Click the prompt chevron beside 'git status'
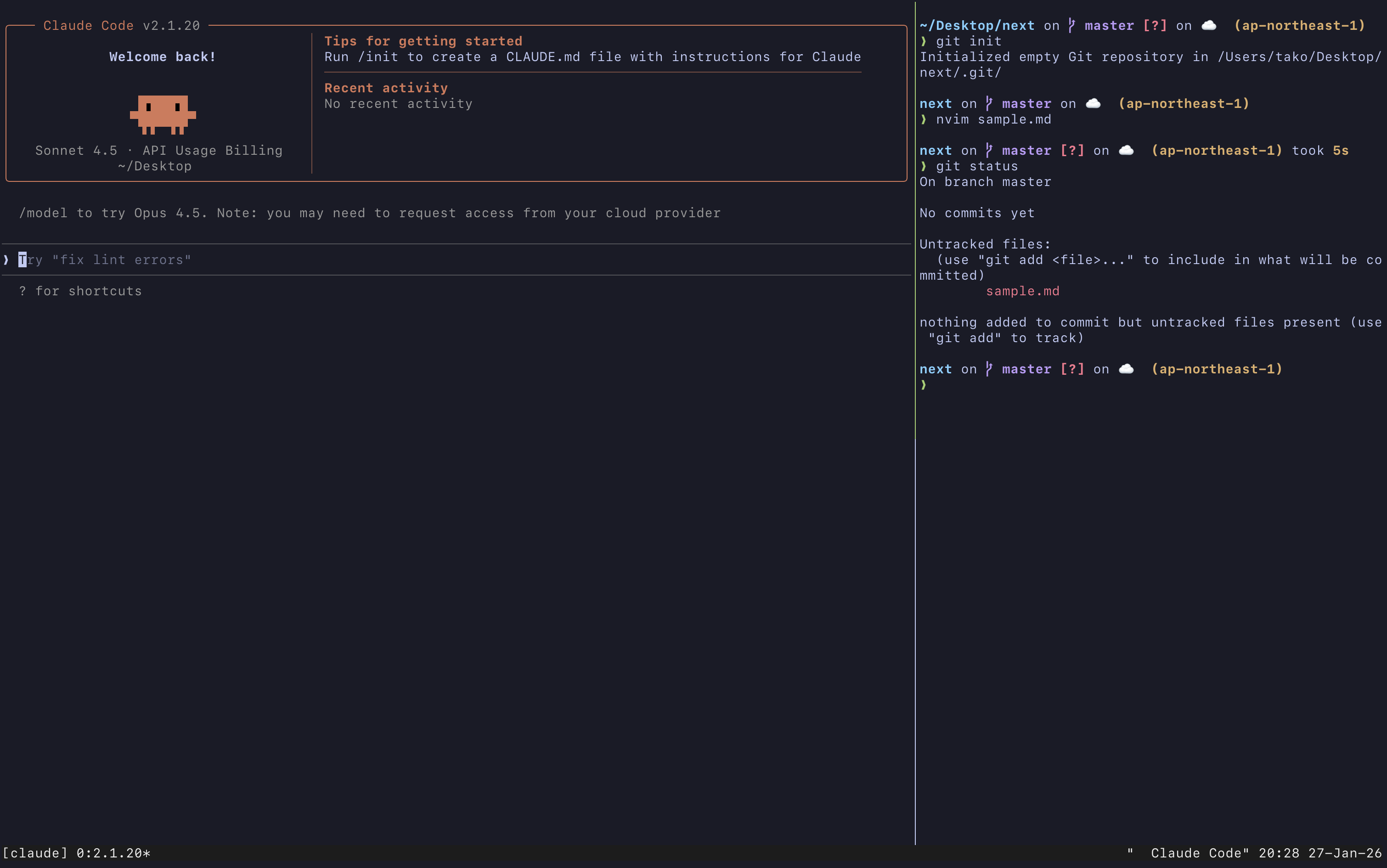Viewport: 1387px width, 868px height. point(924,166)
